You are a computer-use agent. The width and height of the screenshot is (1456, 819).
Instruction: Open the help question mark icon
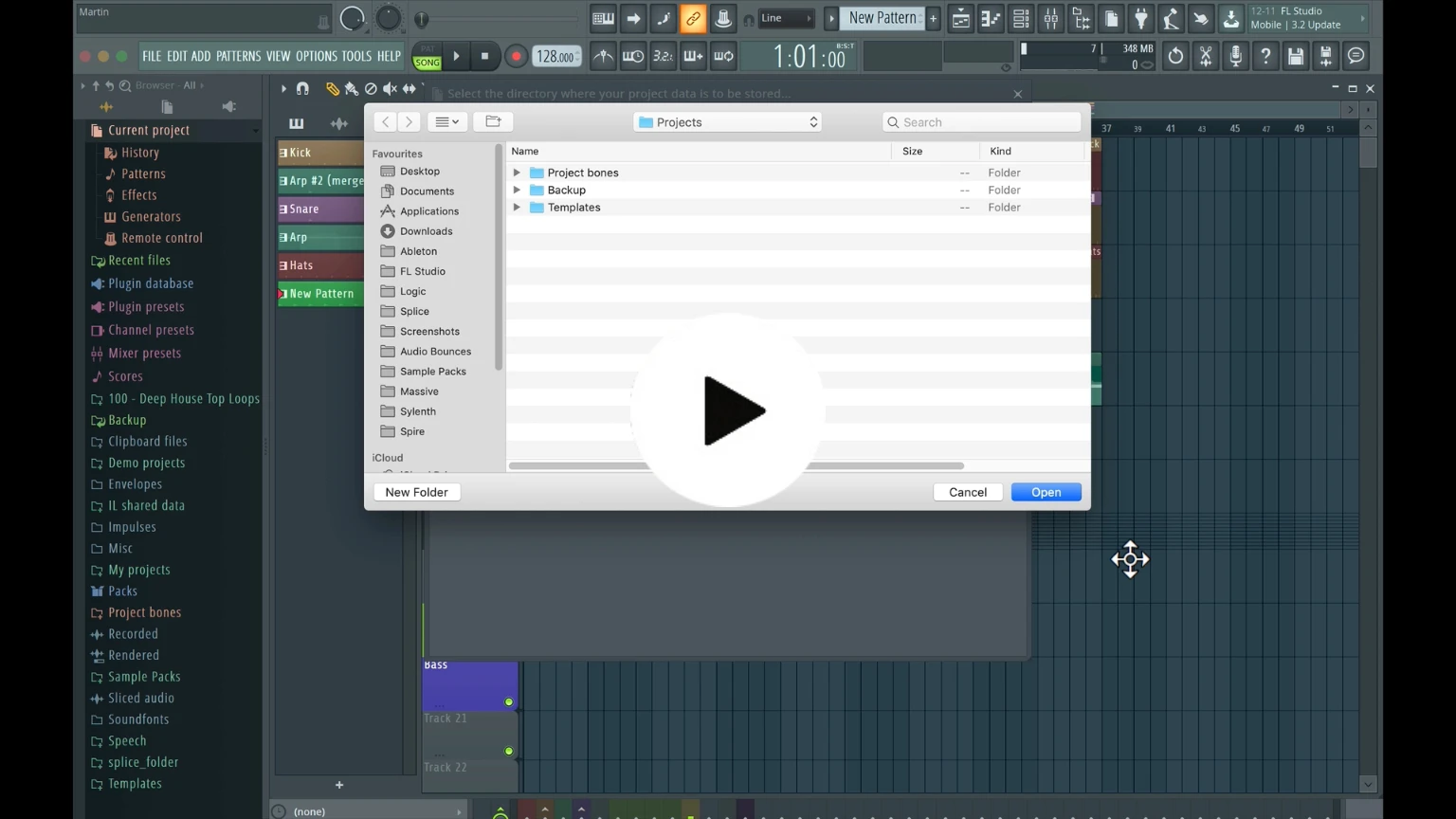point(1265,56)
